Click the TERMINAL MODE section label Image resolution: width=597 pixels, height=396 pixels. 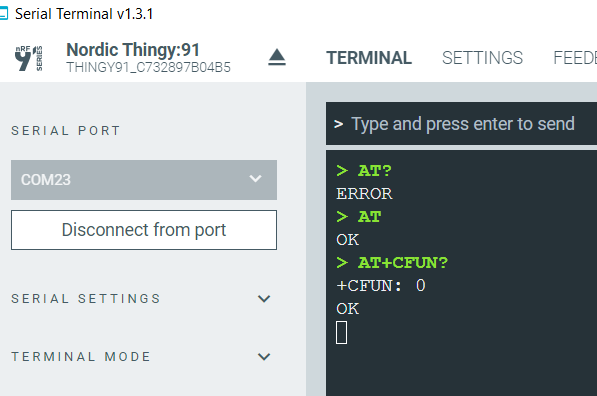coord(81,357)
